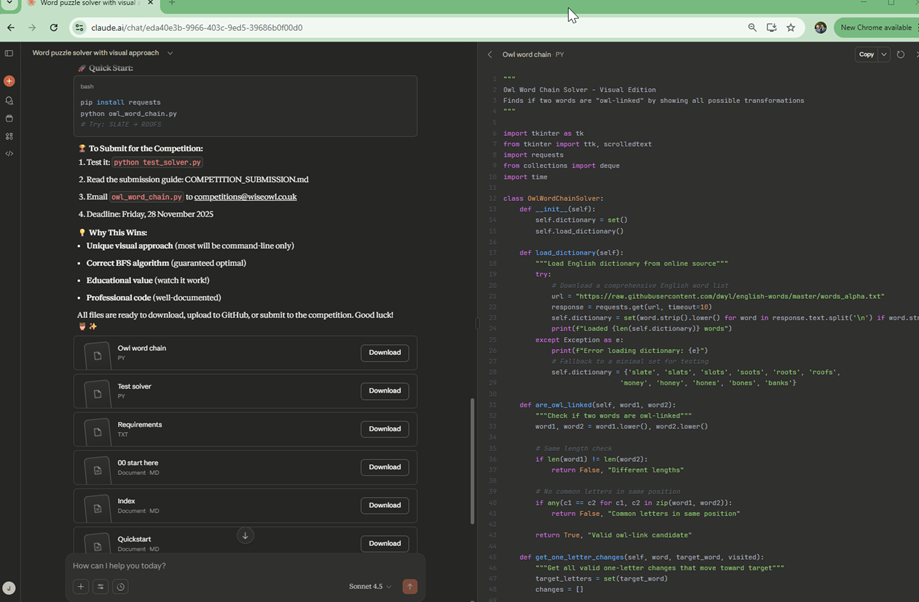
Task: Click the New Chrome available button
Action: (x=874, y=28)
